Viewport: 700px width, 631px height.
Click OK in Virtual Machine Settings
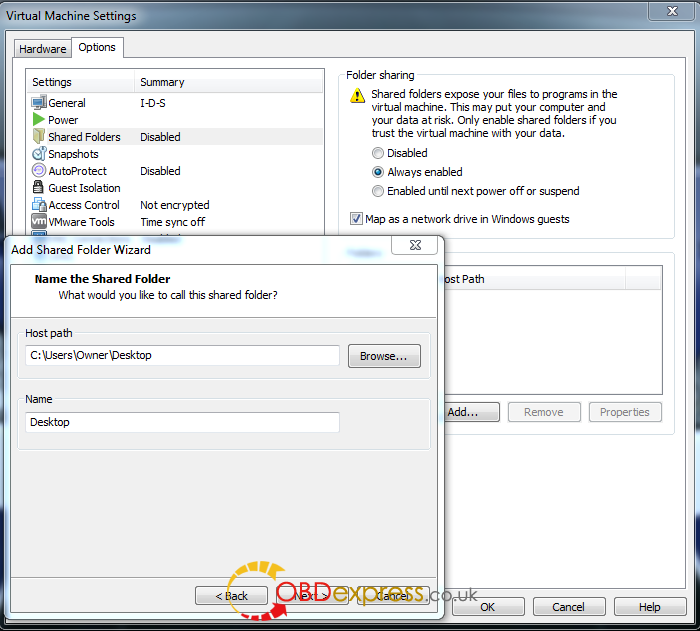[x=488, y=607]
